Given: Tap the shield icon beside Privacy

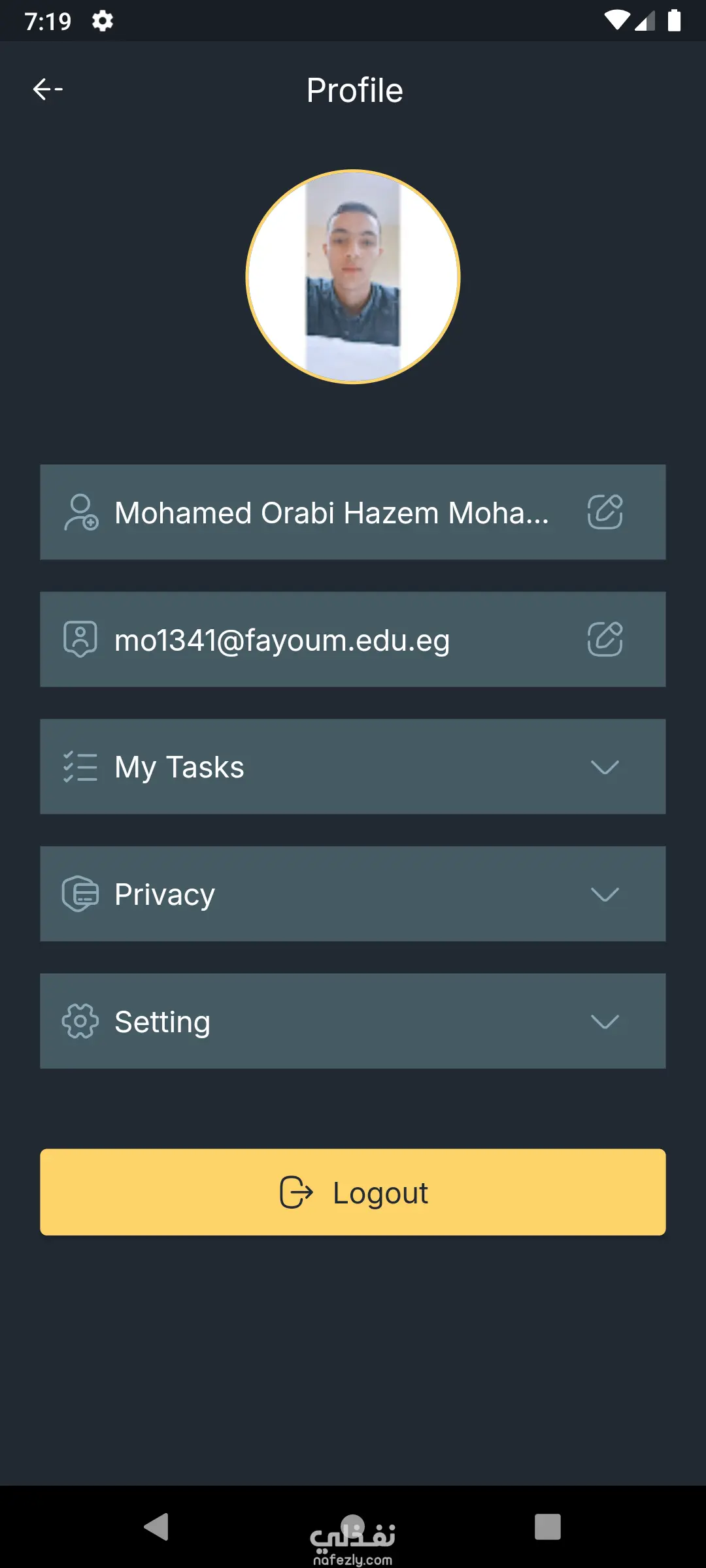Looking at the screenshot, I should (x=80, y=894).
